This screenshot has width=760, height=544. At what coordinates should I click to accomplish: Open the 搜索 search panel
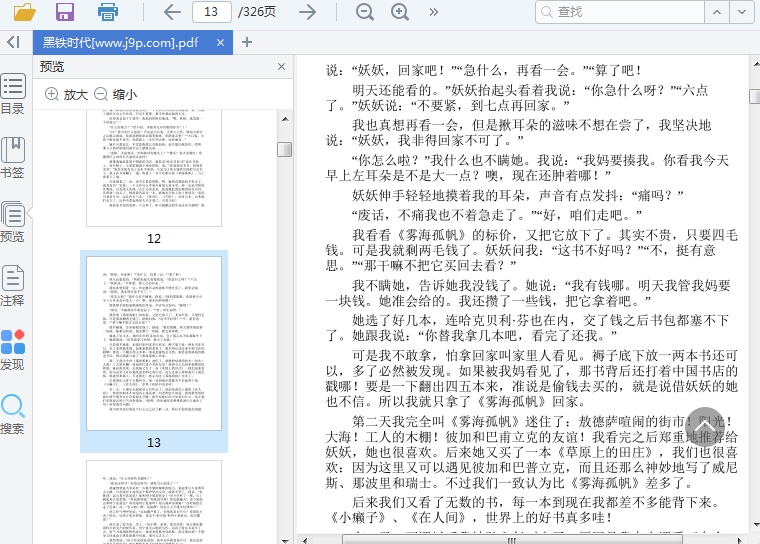tap(13, 414)
